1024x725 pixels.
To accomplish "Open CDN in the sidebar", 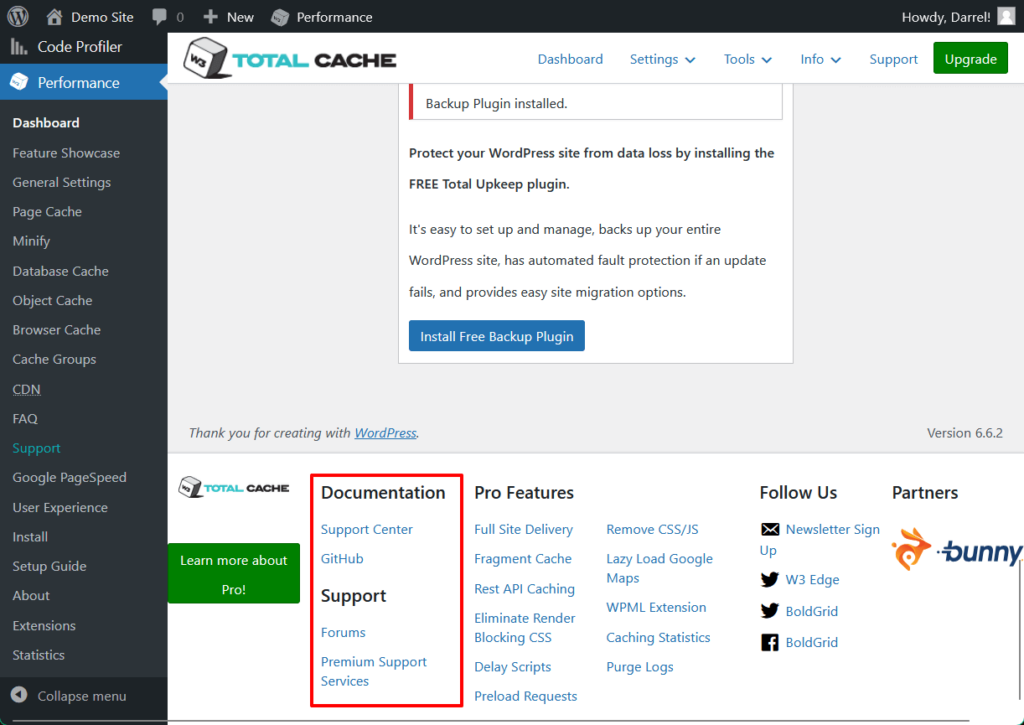I will (26, 389).
